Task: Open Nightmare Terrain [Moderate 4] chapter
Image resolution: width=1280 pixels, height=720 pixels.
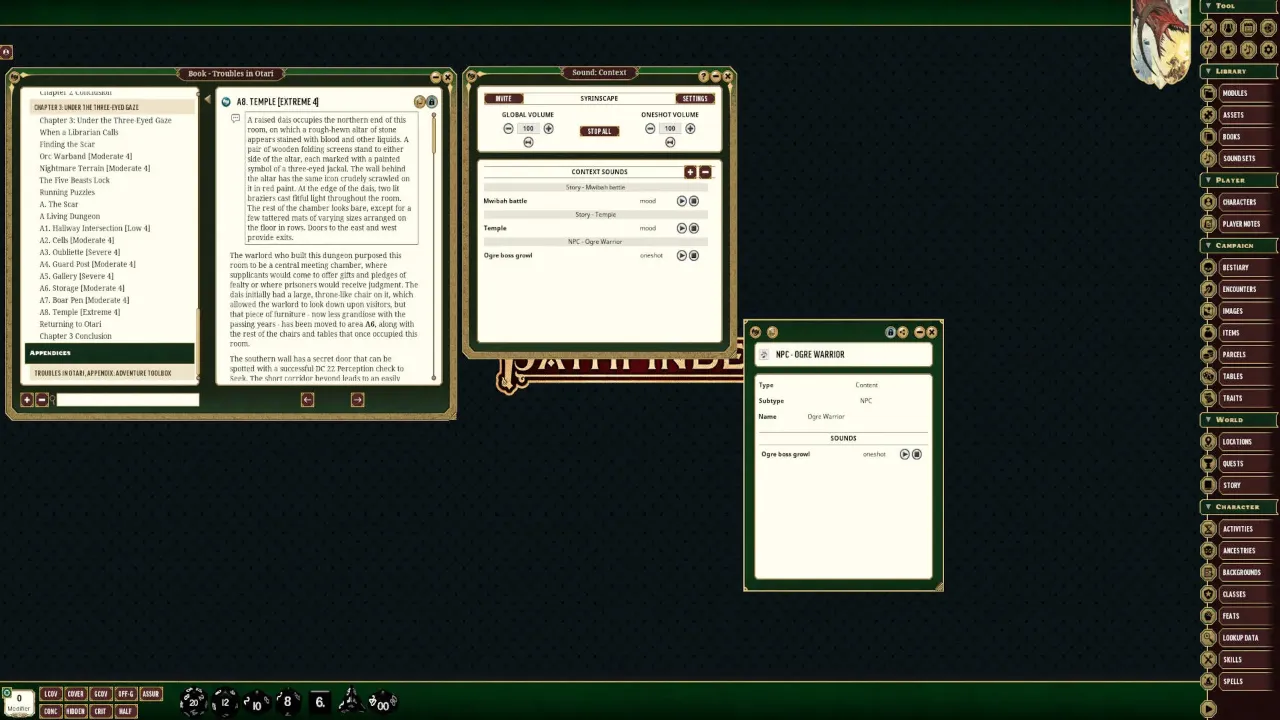Action: 95,168
